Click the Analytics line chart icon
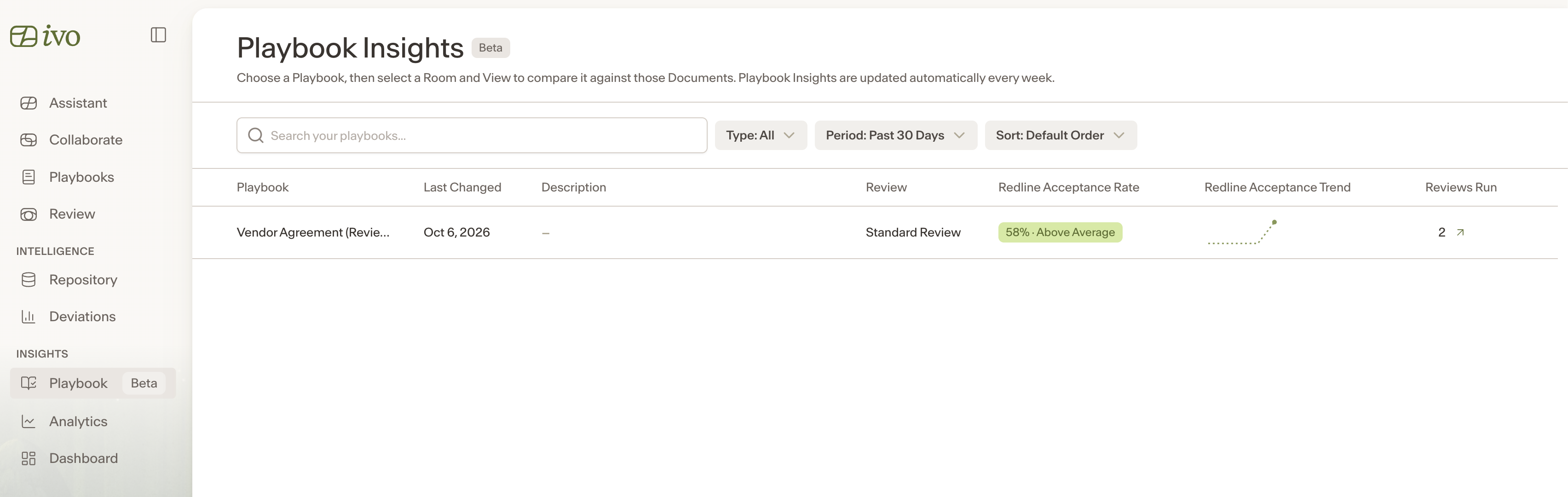Image resolution: width=1568 pixels, height=497 pixels. pyautogui.click(x=29, y=422)
